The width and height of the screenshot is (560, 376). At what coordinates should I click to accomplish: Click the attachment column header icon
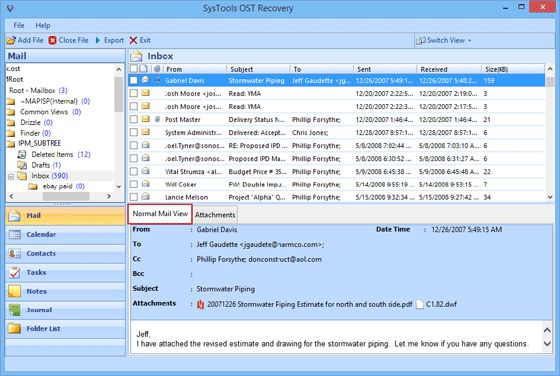tap(157, 69)
